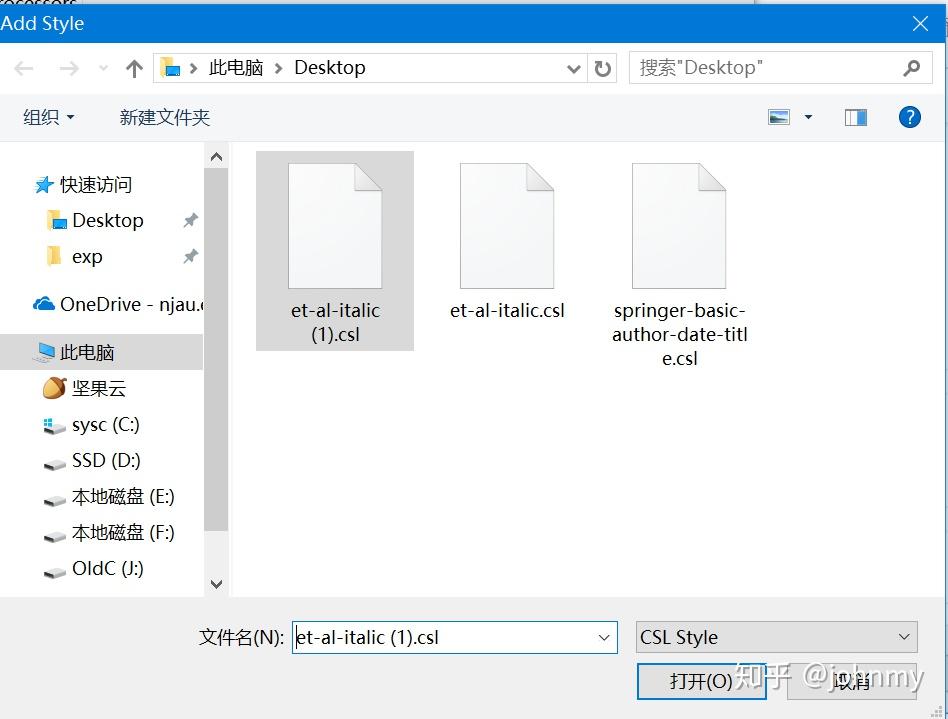The width and height of the screenshot is (948, 719).
Task: Navigate up one folder level
Action: [x=134, y=67]
